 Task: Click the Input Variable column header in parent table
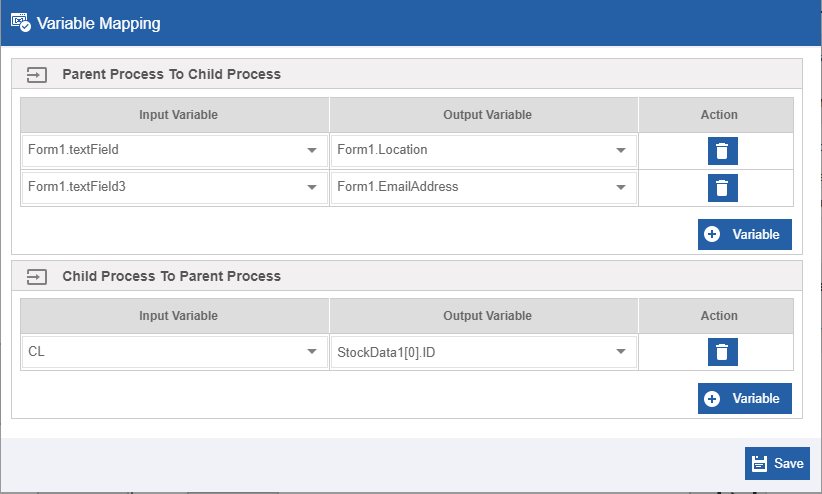coord(178,115)
